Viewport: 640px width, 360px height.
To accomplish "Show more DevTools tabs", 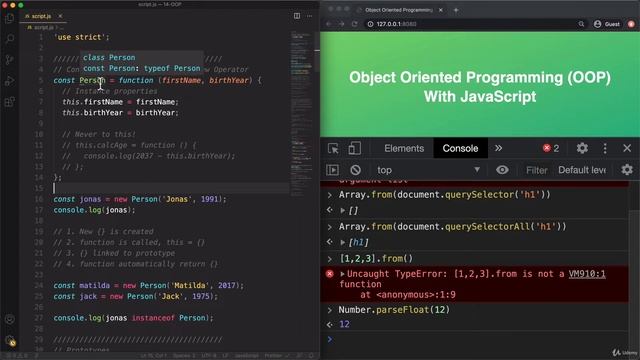I will coord(498,148).
